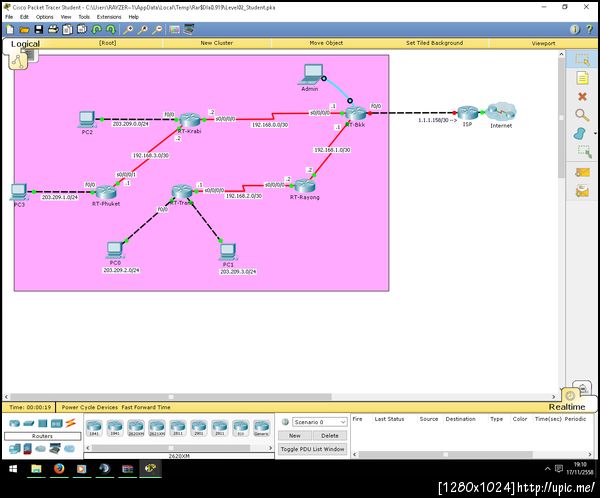Open the Tools menu
The width and height of the screenshot is (600, 498).
point(84,17)
